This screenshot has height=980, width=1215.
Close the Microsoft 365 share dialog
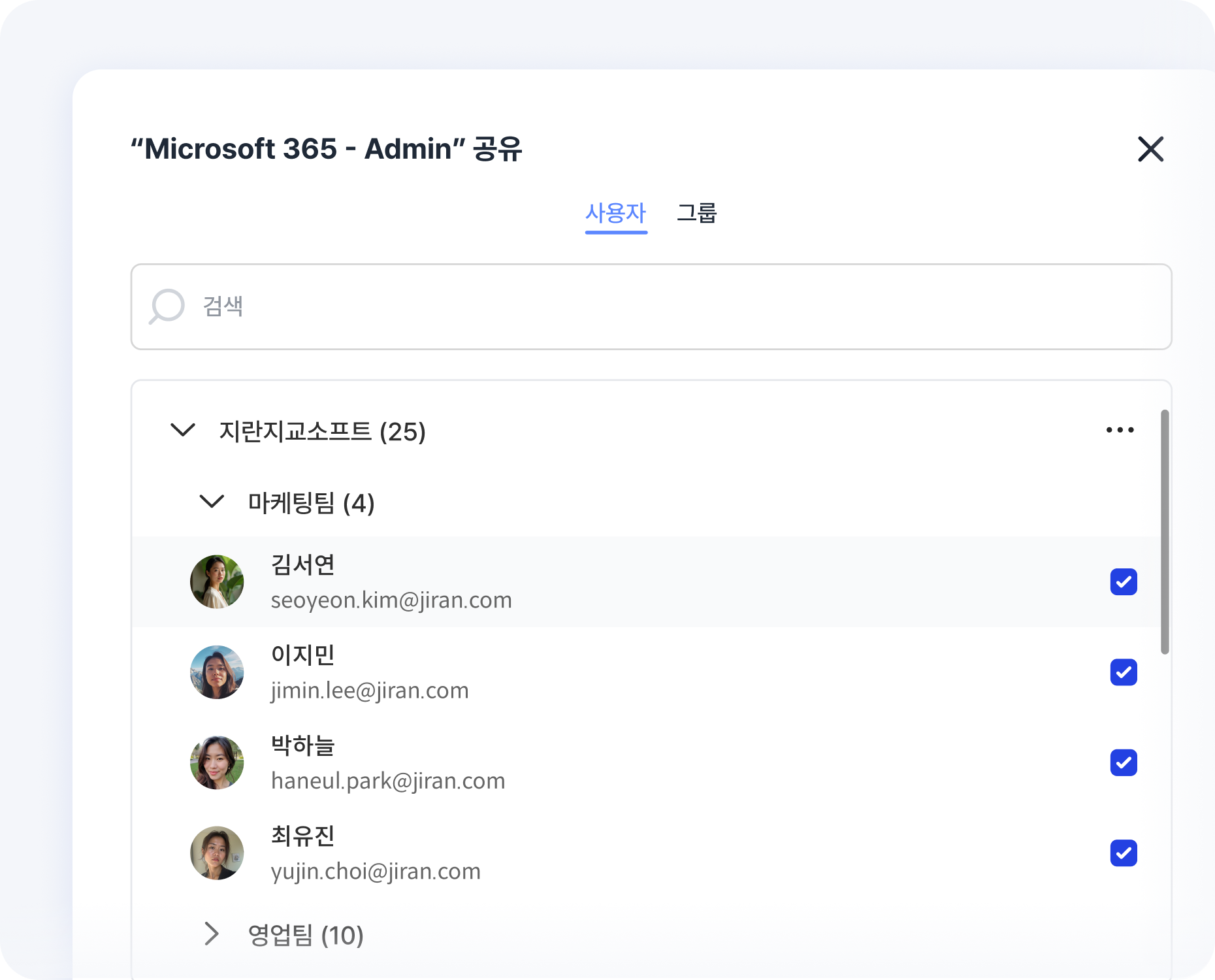(x=1150, y=149)
